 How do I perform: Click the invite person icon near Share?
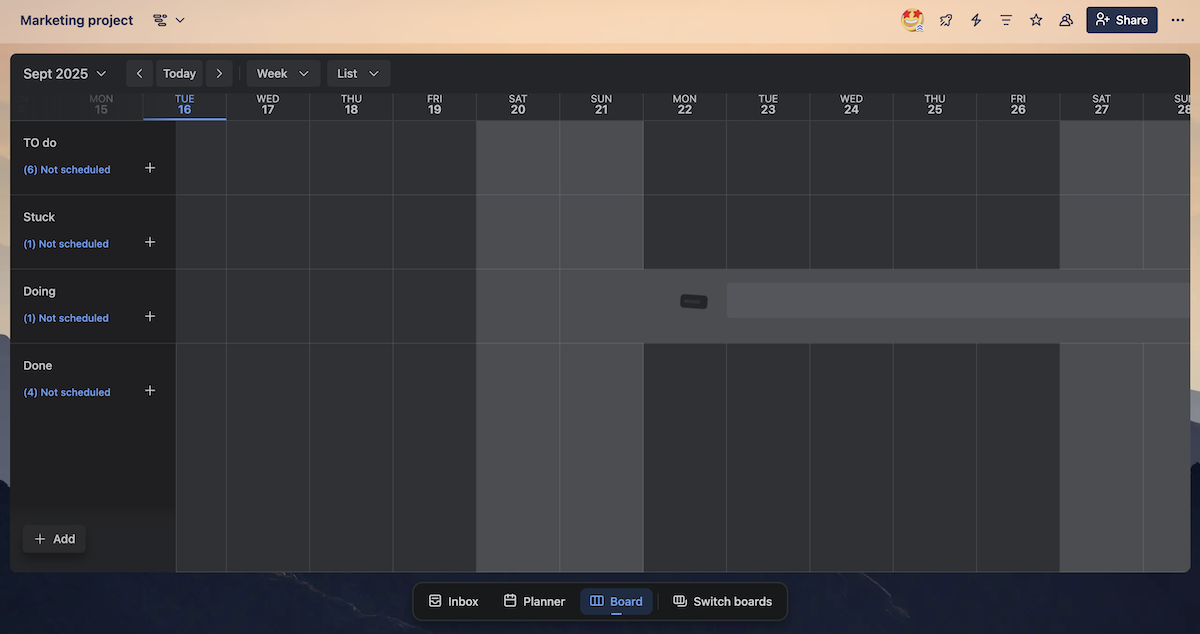tap(1065, 19)
